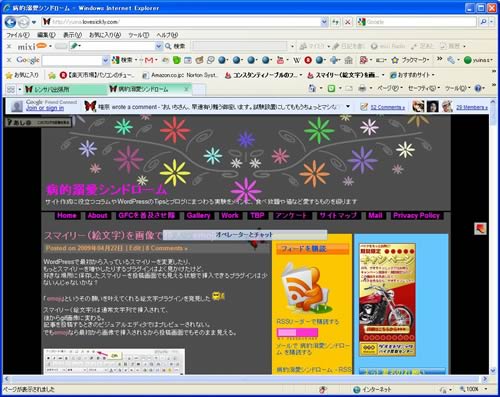This screenshot has height=397, width=500.
Task: Stop loading with the red X button
Action: click(348, 22)
